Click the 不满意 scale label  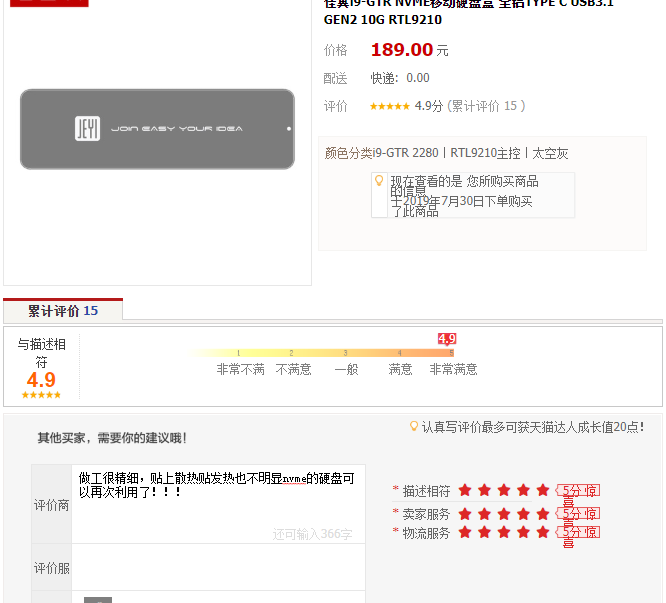pos(293,369)
